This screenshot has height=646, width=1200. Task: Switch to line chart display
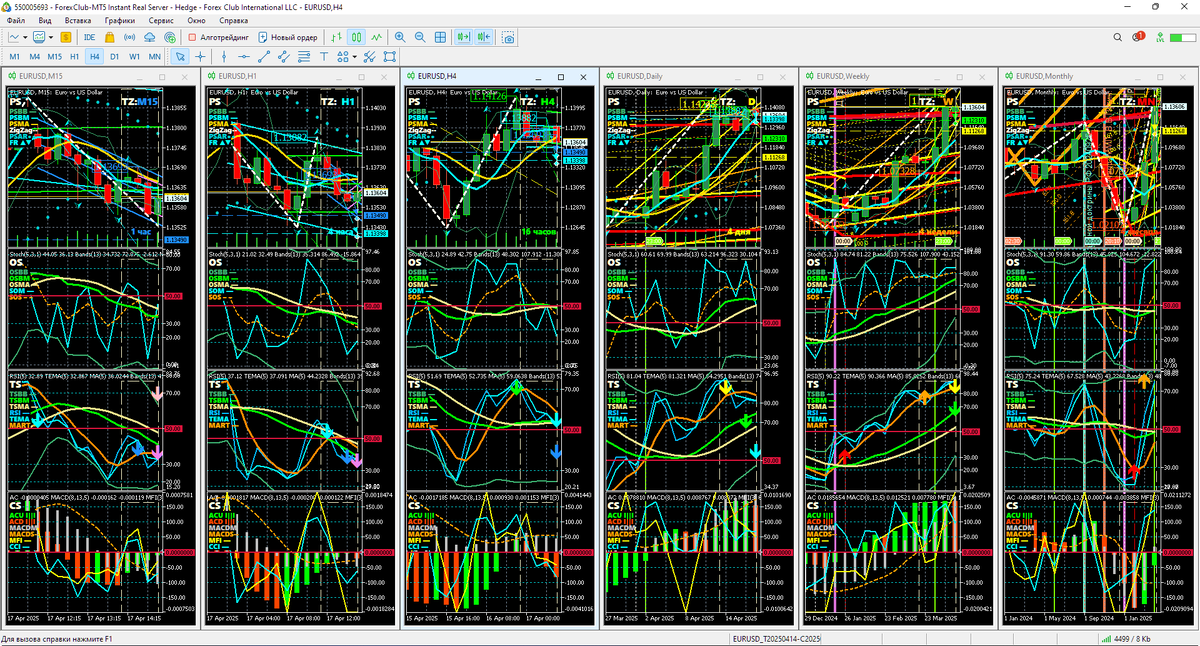click(x=376, y=37)
